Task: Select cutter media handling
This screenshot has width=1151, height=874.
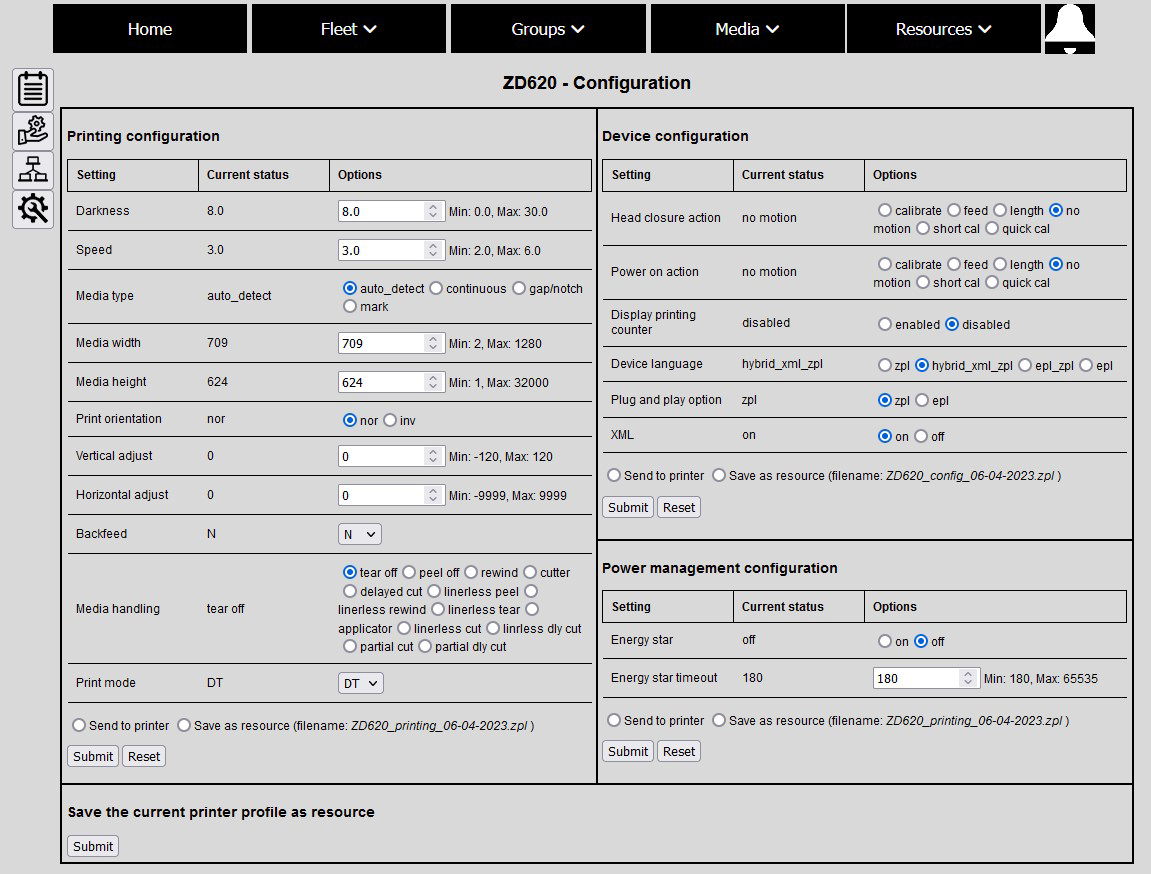Action: tap(530, 572)
